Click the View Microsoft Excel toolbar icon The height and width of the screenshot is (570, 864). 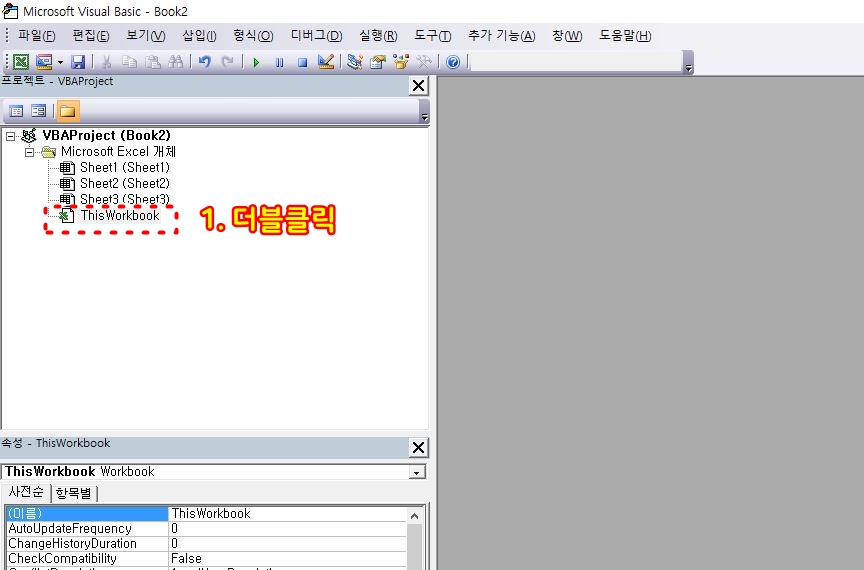[20, 62]
